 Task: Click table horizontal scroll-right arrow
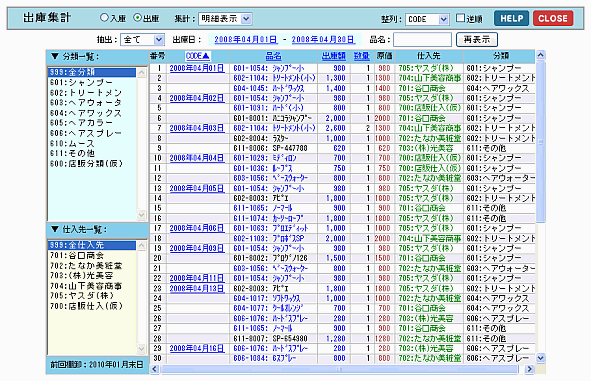coord(530,369)
